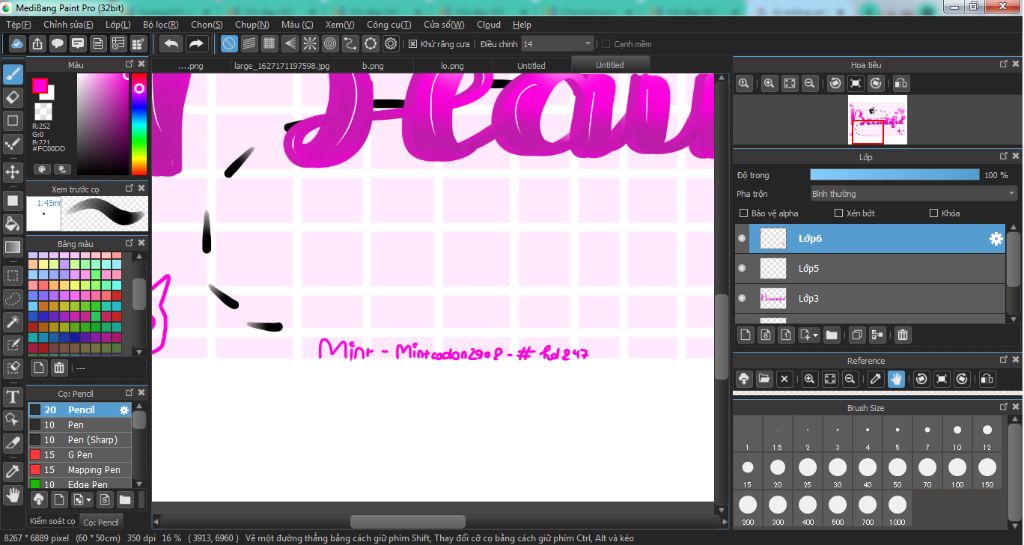
Task: Enable radial snap guide
Action: [x=310, y=44]
